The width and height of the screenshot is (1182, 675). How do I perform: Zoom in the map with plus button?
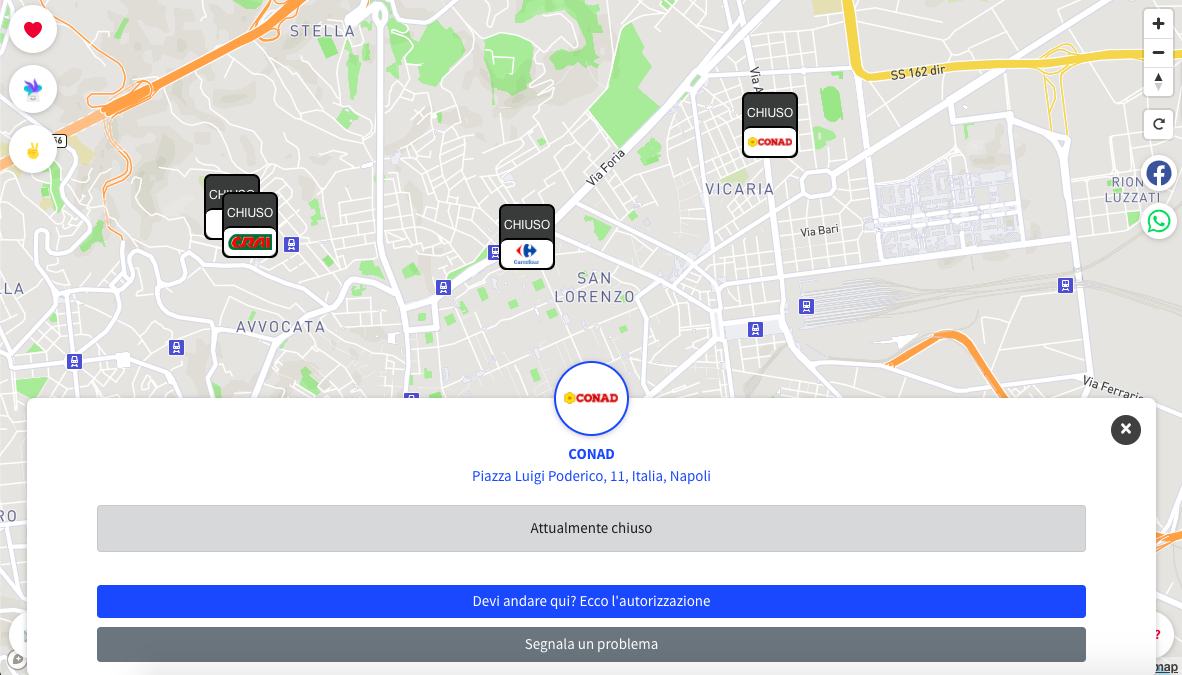coord(1158,24)
